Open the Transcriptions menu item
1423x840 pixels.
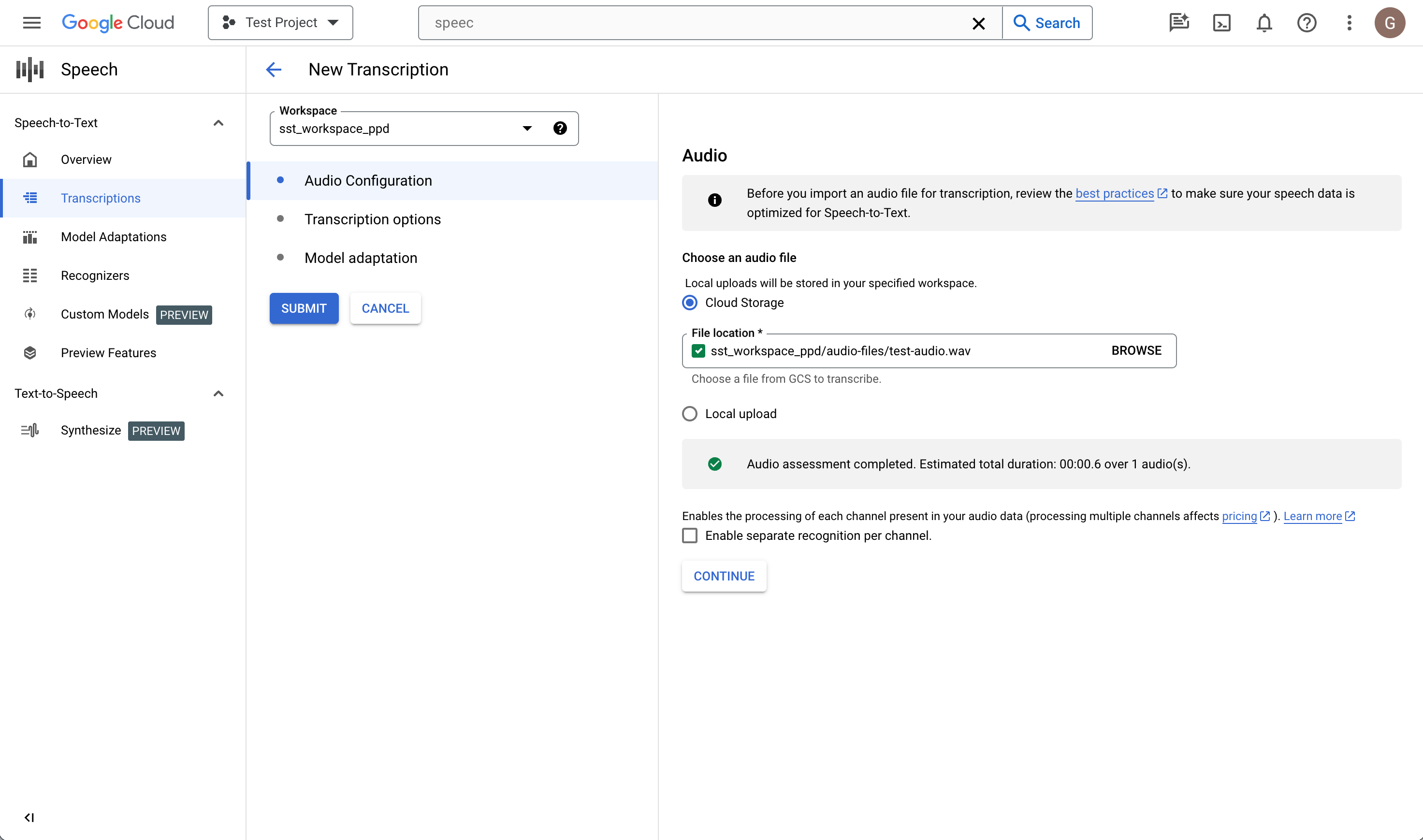click(x=100, y=197)
